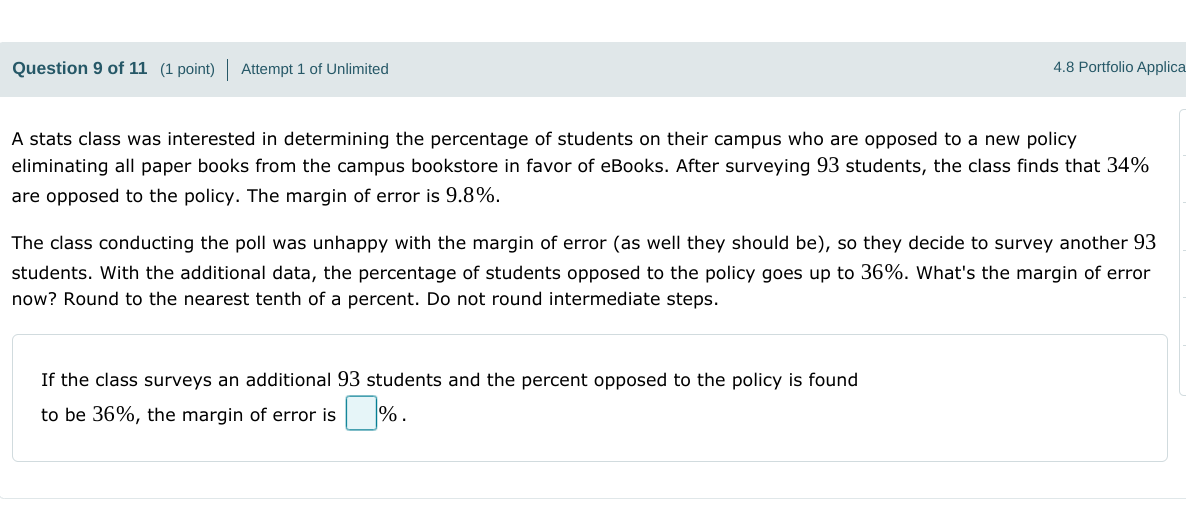Screen dimensions: 1186x506
Task: Open the 4.8 Portfolio Applica link
Action: [x=1118, y=67]
